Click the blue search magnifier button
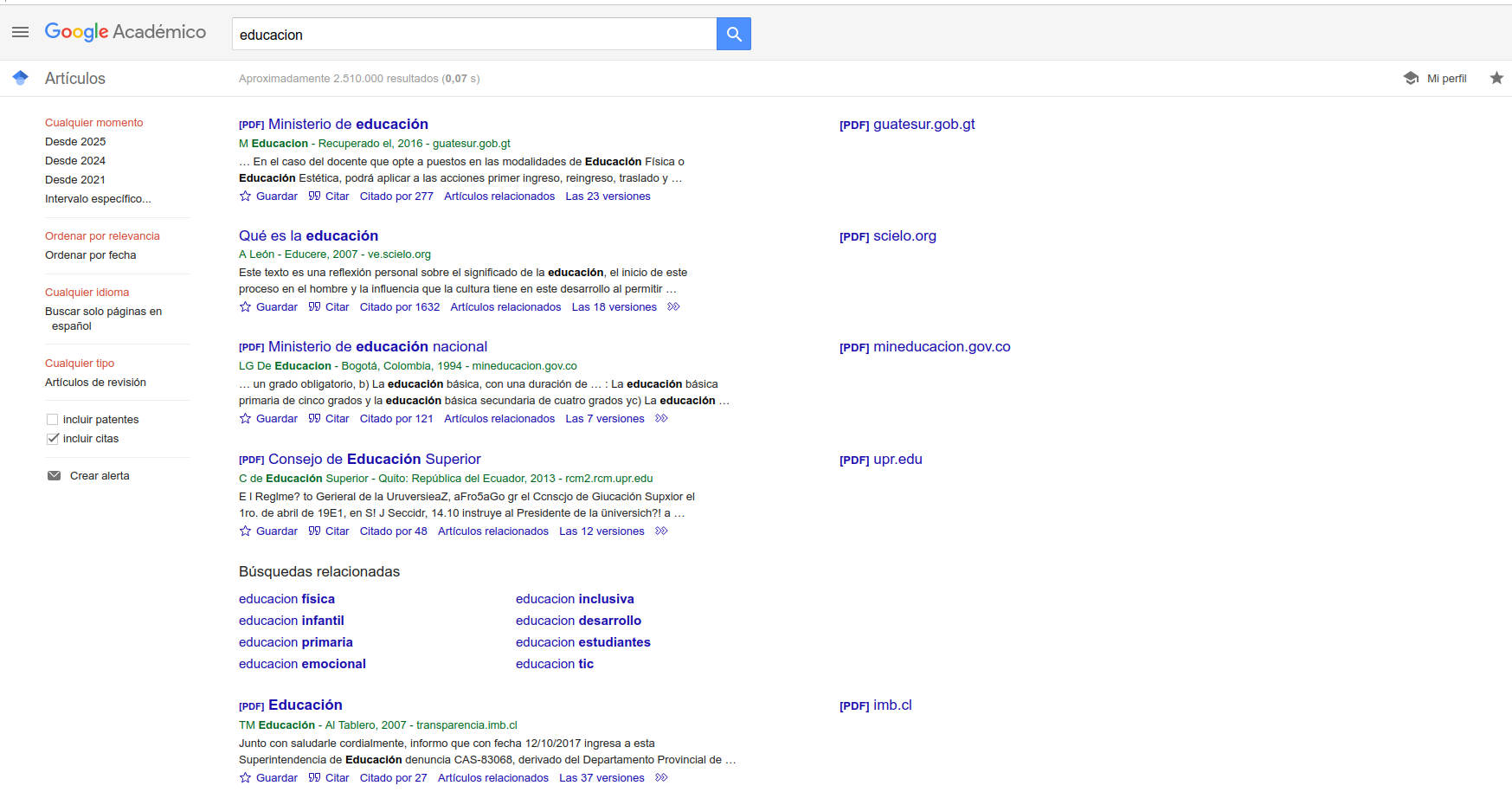The image size is (1512, 792). point(733,34)
